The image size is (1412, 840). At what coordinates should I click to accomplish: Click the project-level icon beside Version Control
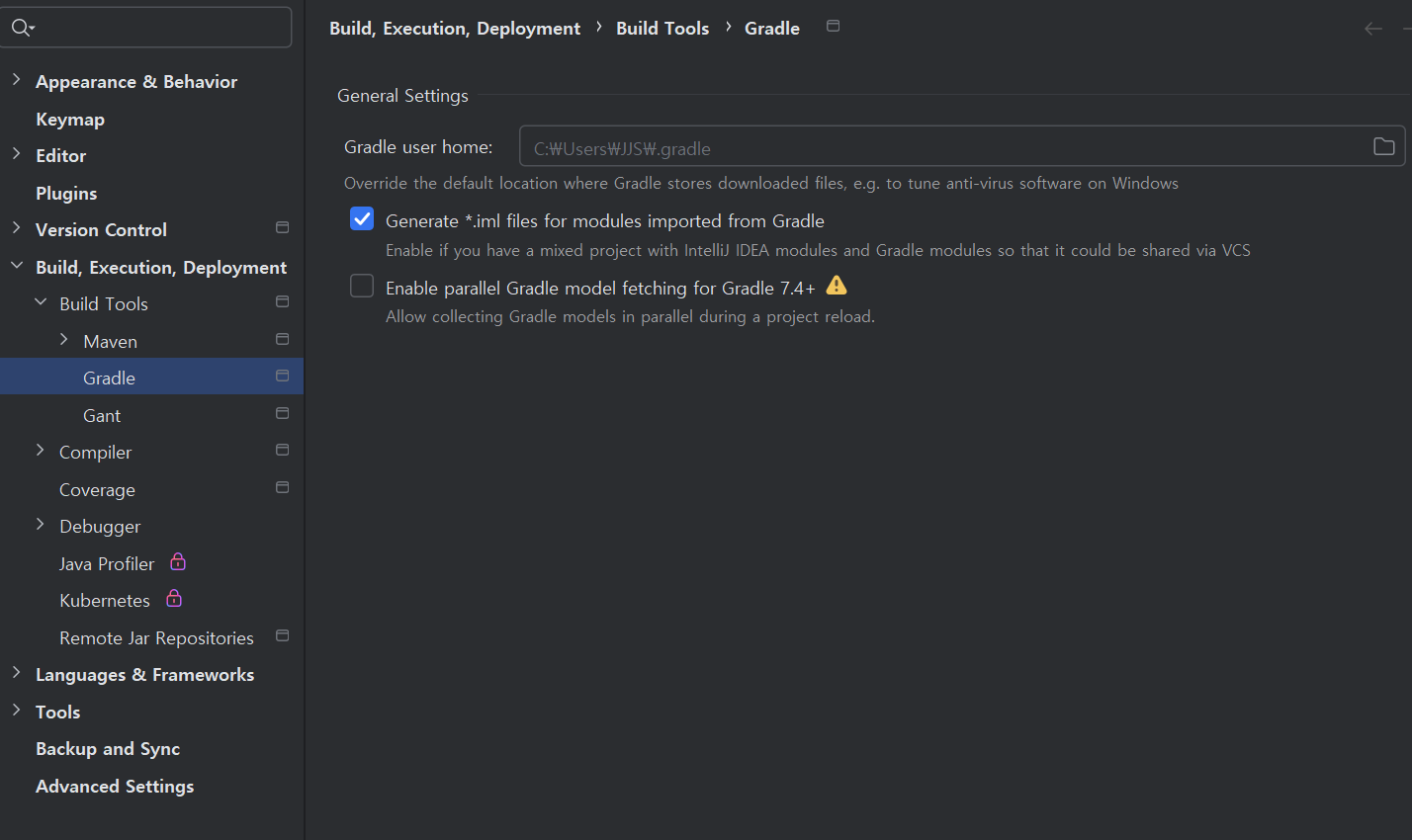(282, 227)
